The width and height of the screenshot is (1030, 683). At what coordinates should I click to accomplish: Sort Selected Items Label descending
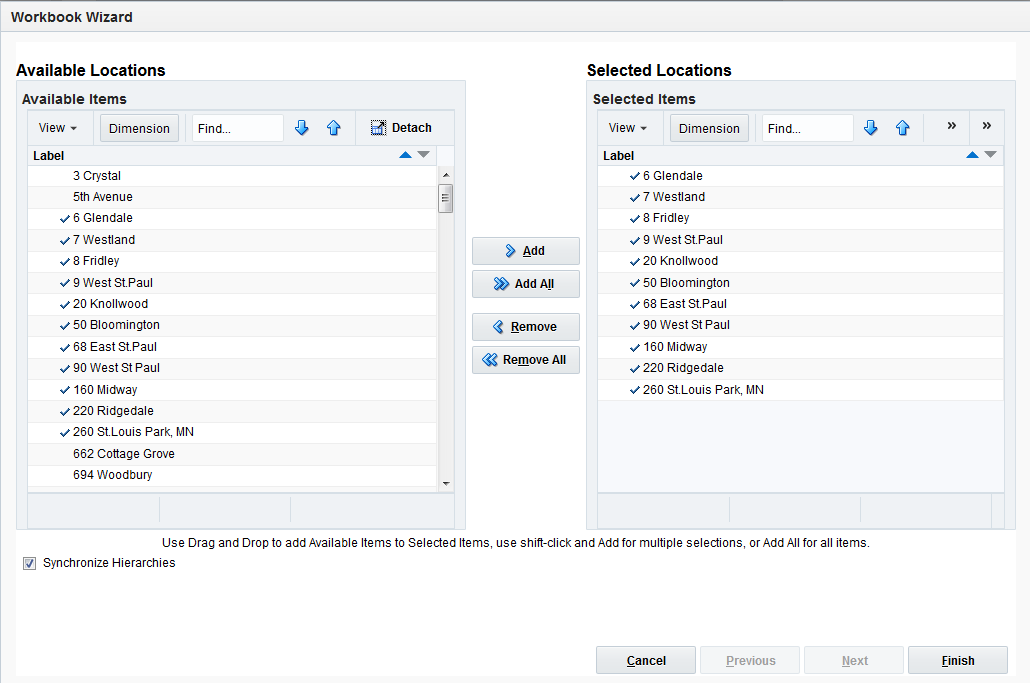[991, 155]
